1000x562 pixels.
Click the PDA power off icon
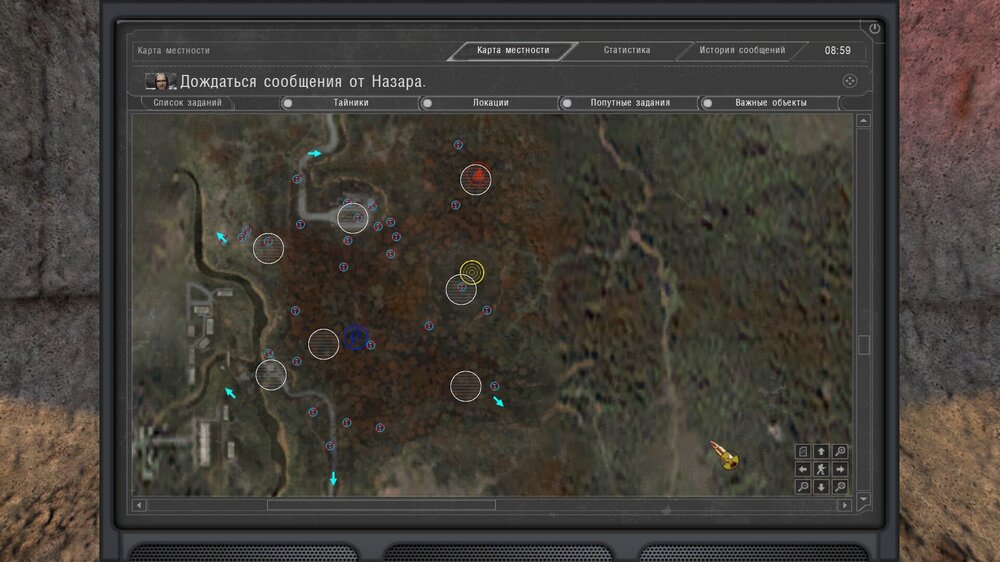[x=874, y=28]
